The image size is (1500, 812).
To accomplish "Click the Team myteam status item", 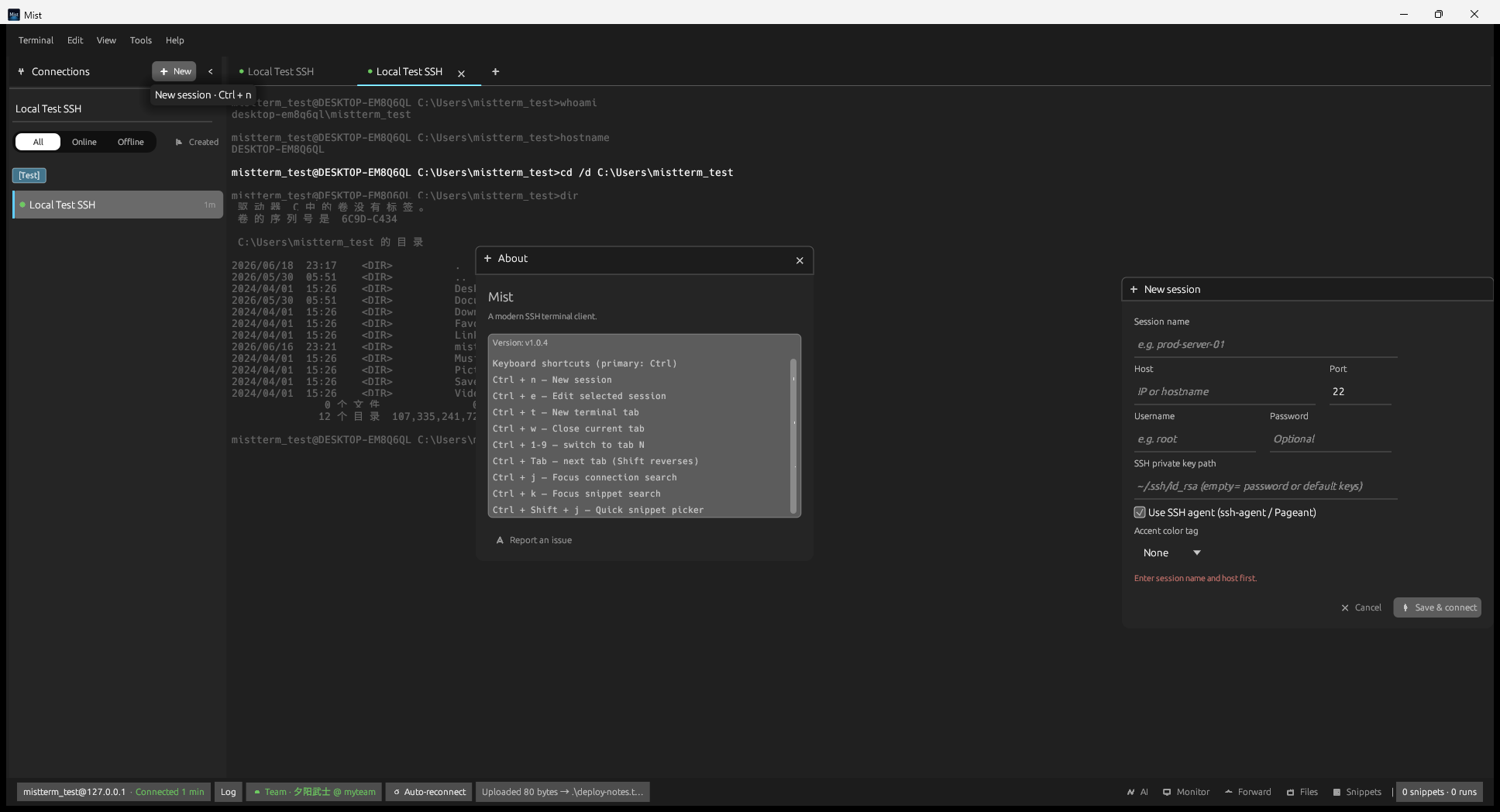I will tap(314, 792).
